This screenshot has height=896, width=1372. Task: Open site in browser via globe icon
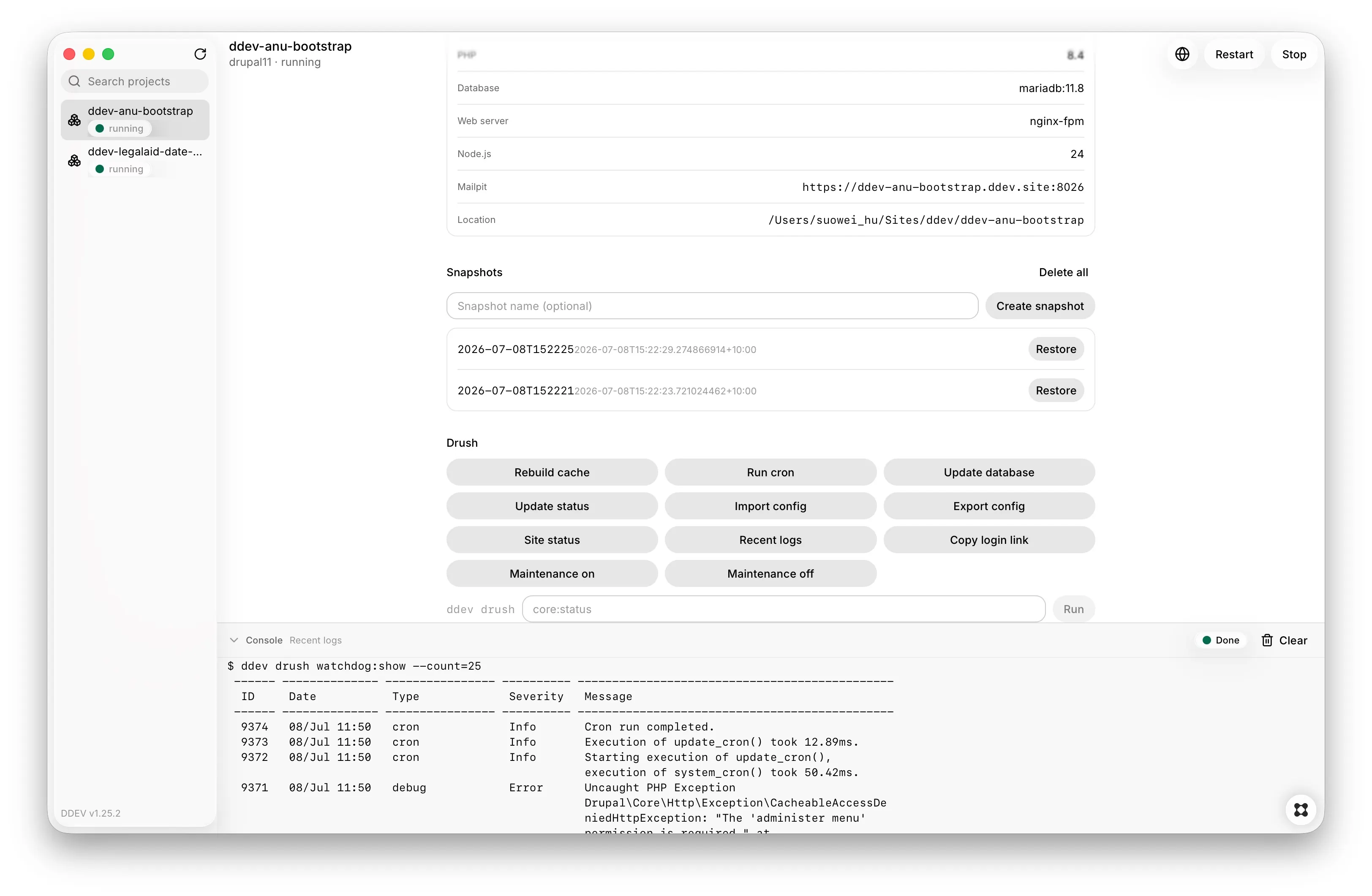click(x=1182, y=54)
